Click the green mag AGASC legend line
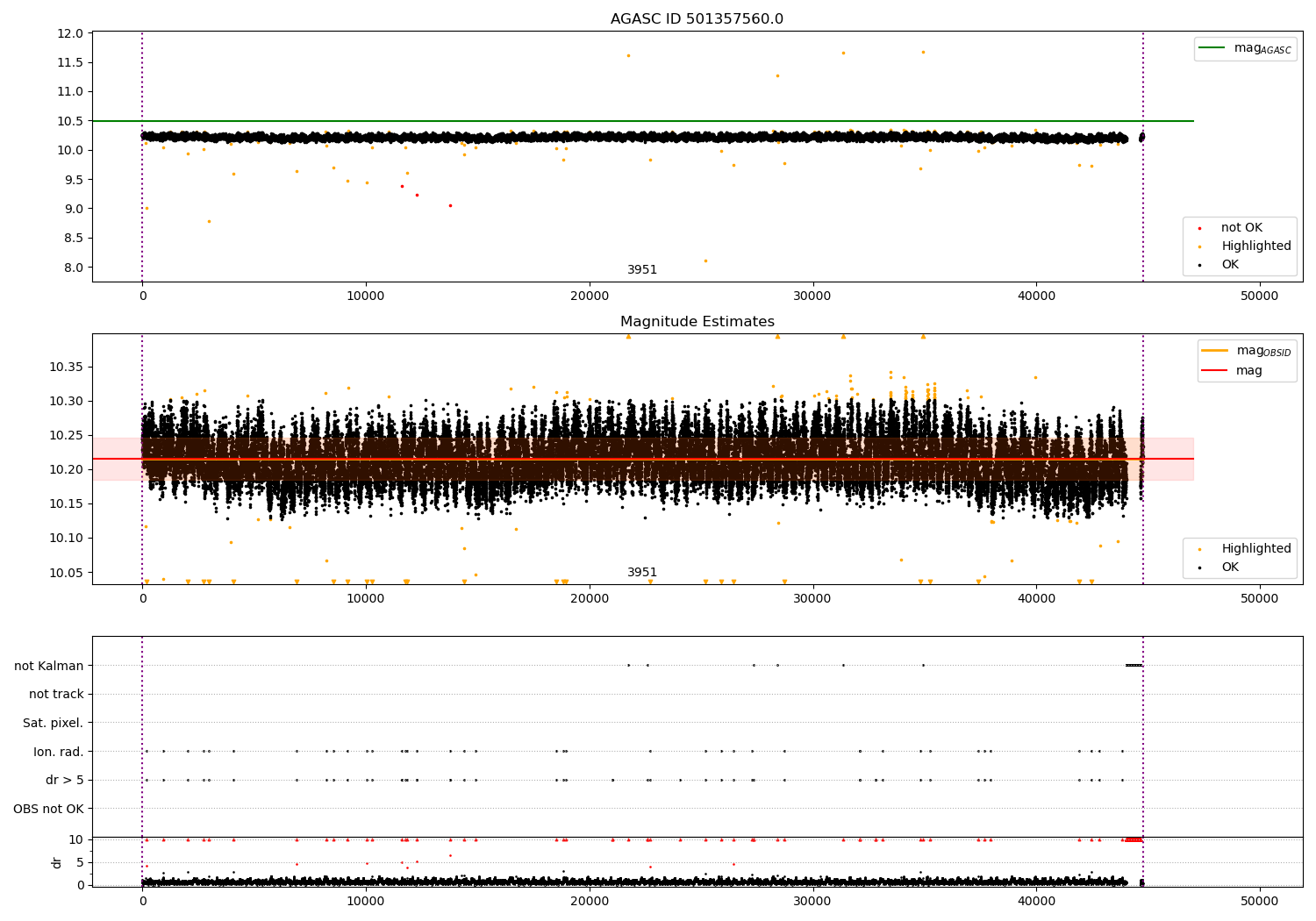Viewport: 1316px width, 921px height. tap(1213, 48)
